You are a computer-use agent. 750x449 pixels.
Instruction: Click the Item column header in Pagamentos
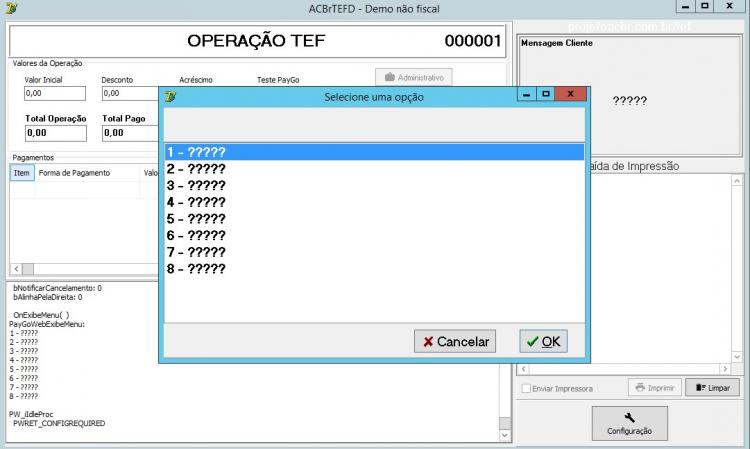point(22,173)
